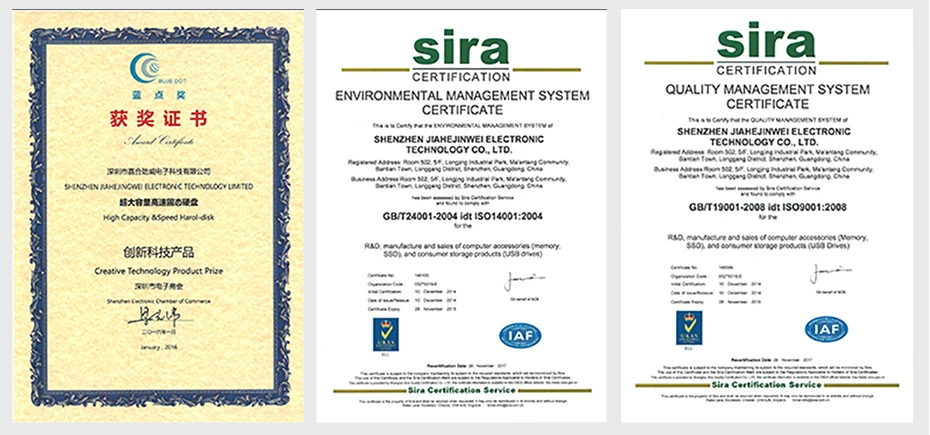Click 'Sira Certification Service' footer on Quality certificate
The width and height of the screenshot is (930, 435).
tap(766, 385)
